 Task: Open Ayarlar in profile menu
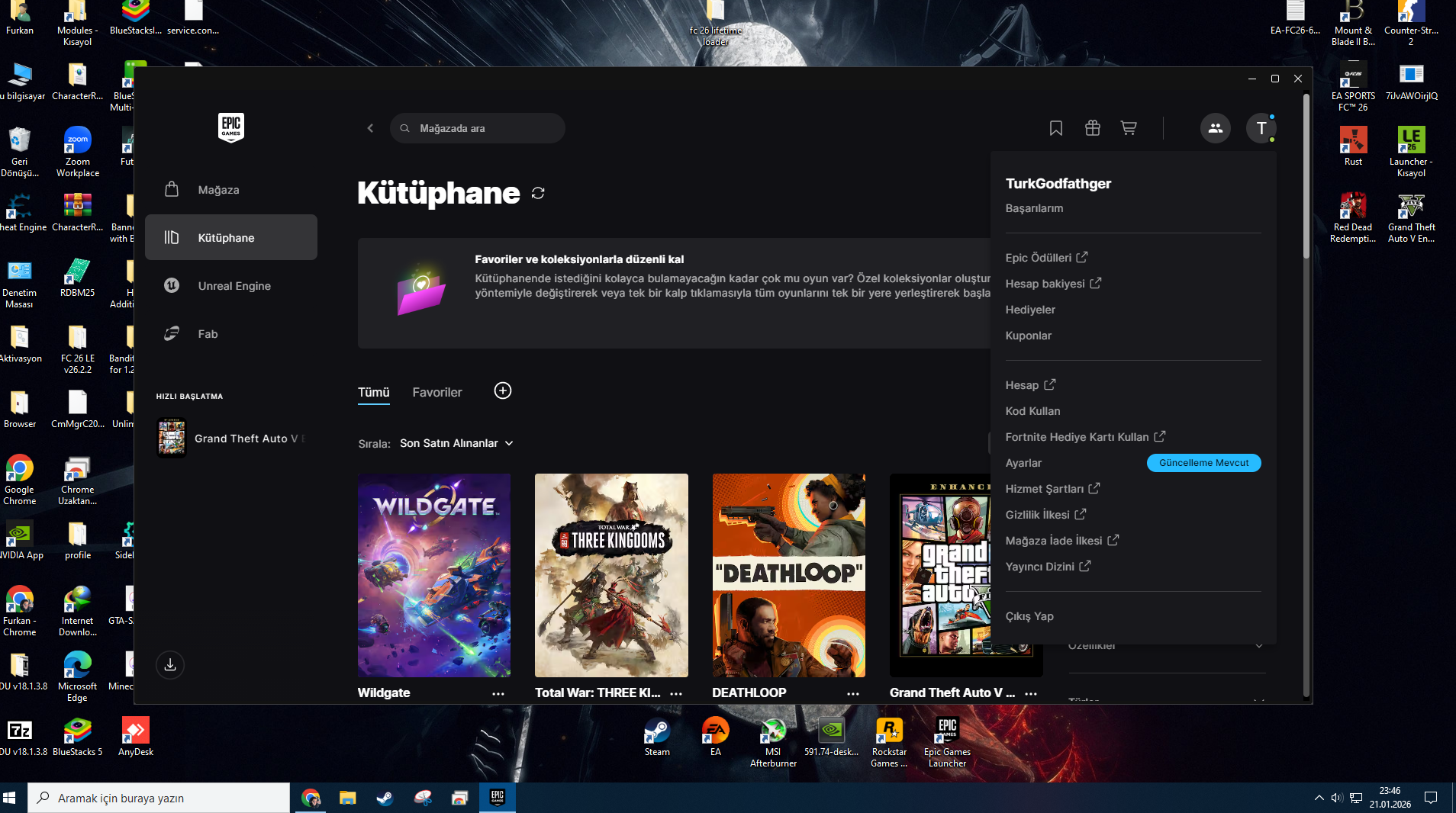tap(1023, 463)
